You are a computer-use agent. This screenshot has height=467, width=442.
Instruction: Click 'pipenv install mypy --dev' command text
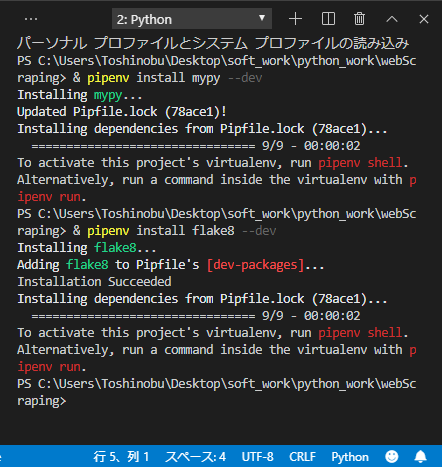click(x=175, y=78)
